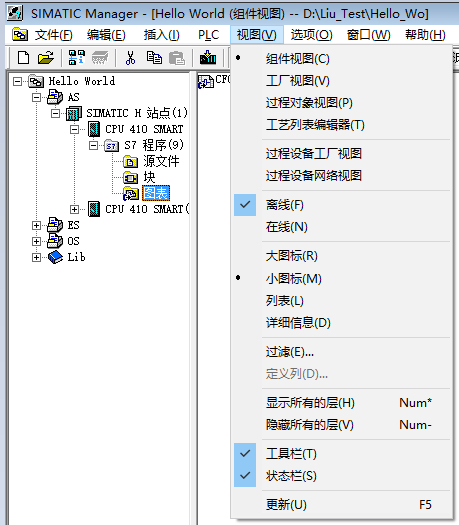Open the PLC menu
This screenshot has width=459, height=525.
pos(209,35)
